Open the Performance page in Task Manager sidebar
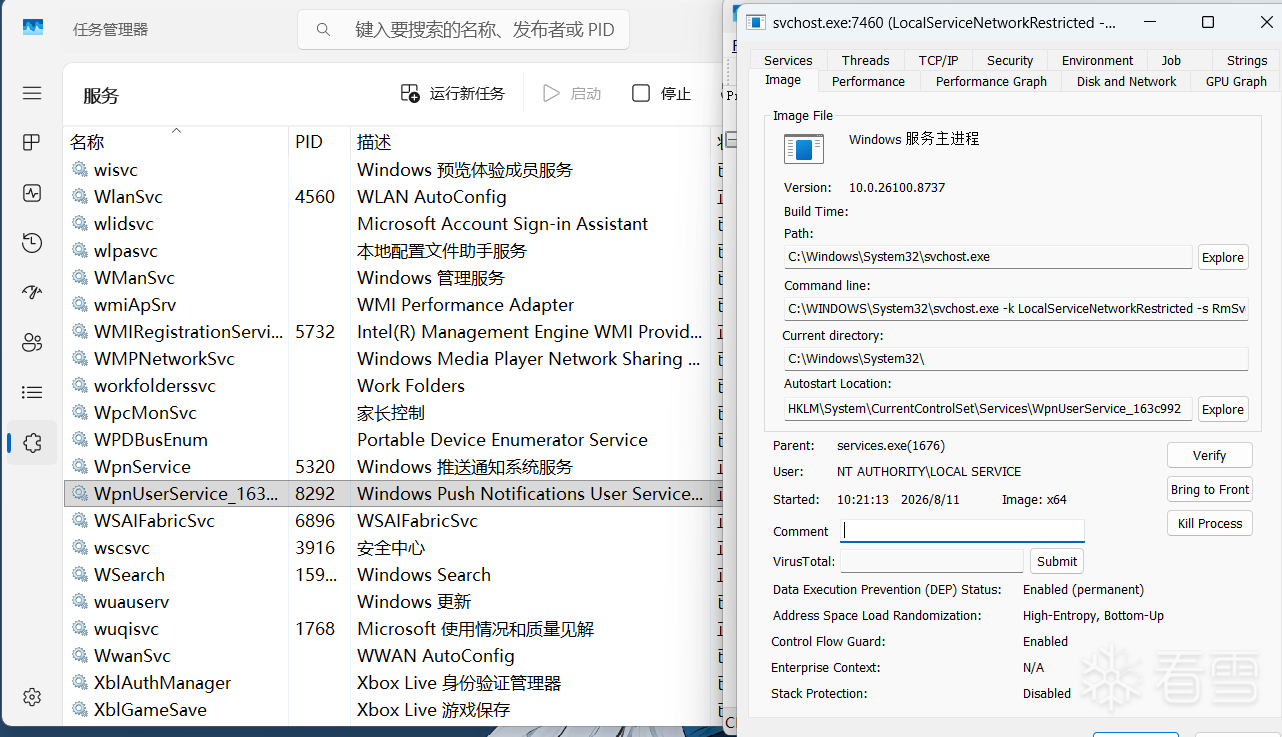1282x737 pixels. click(32, 193)
